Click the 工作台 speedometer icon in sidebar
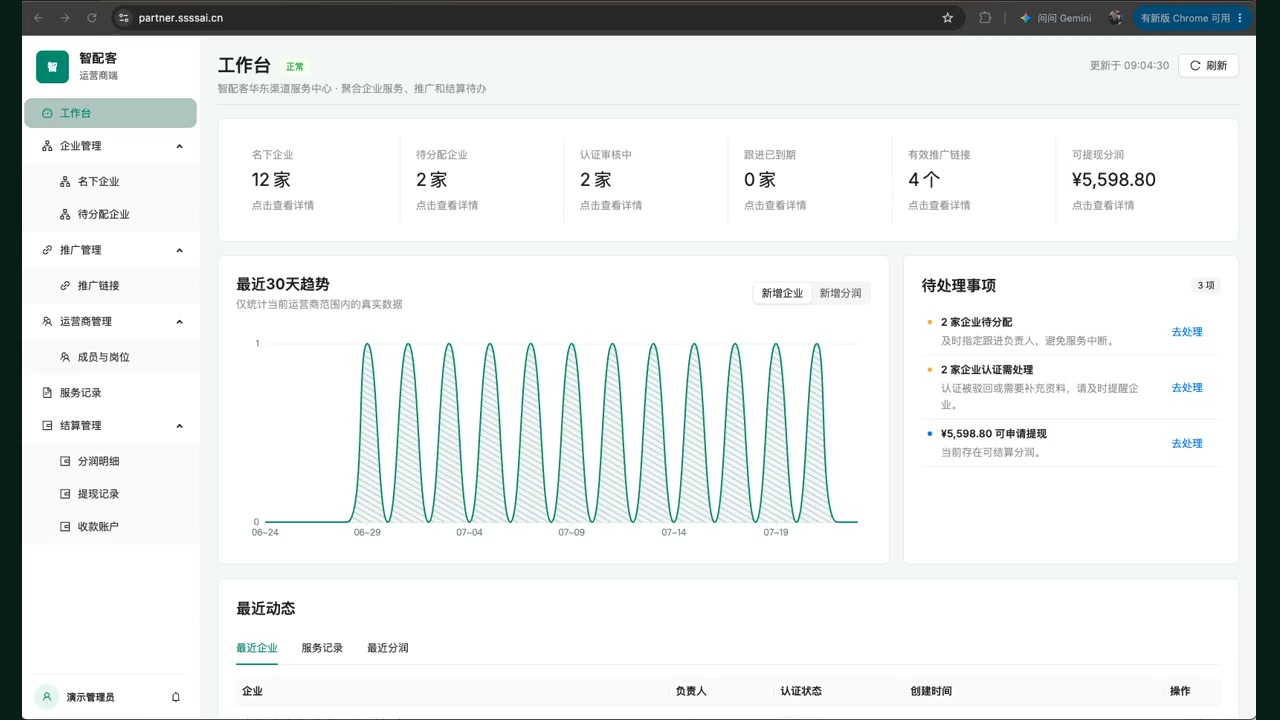 (x=47, y=113)
